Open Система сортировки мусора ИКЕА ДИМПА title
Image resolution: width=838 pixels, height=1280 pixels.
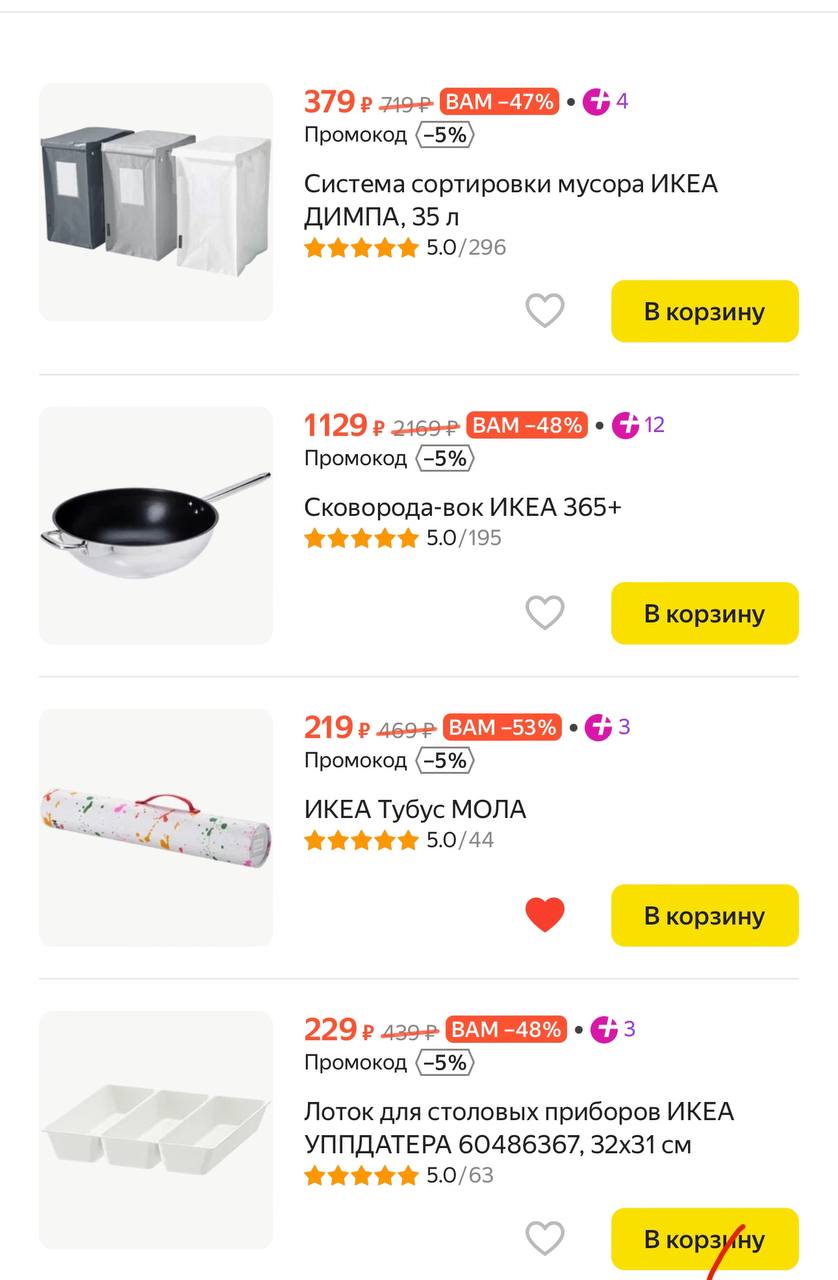tap(510, 200)
